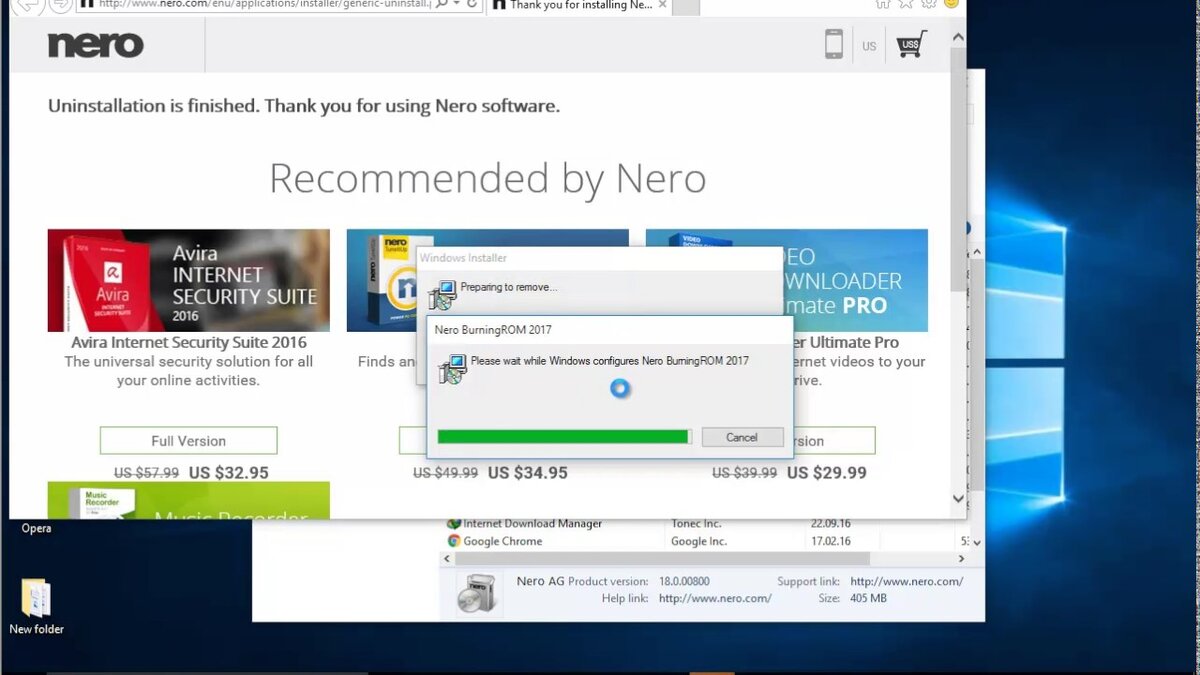Click the Tonec Inc. publisher cell
Screen dimensions: 1200x675
(696, 523)
